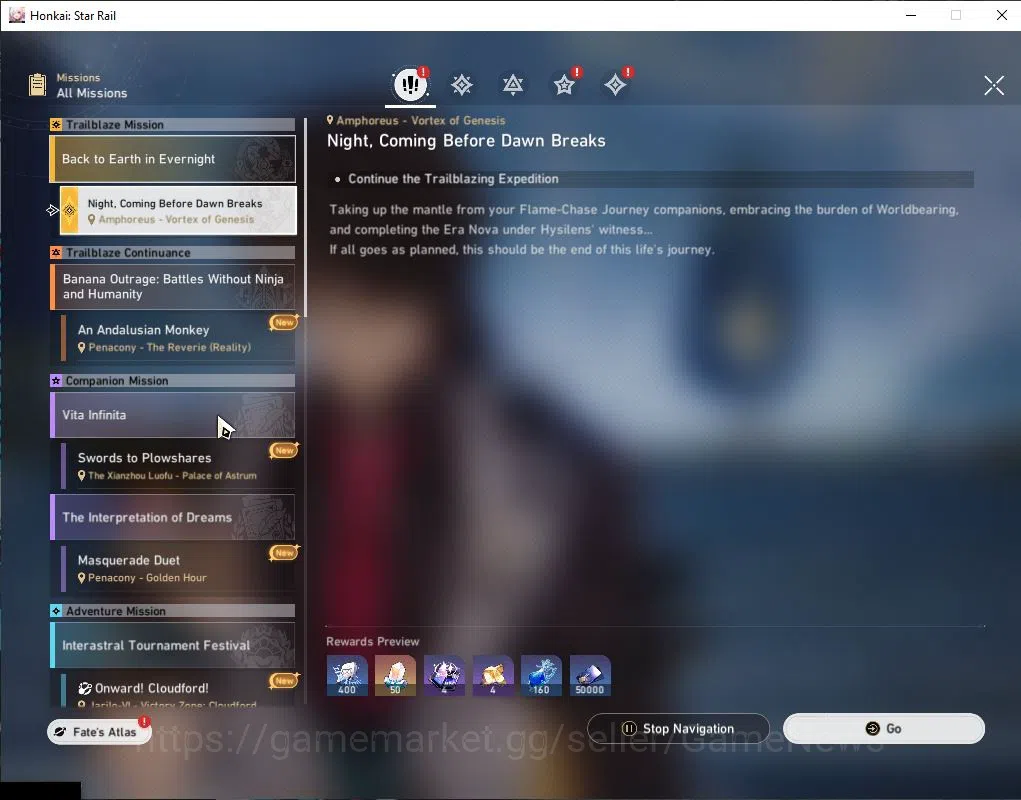The image size is (1021, 800).
Task: Click the Amphoreus - Vortex of Genesis location label
Action: click(416, 120)
